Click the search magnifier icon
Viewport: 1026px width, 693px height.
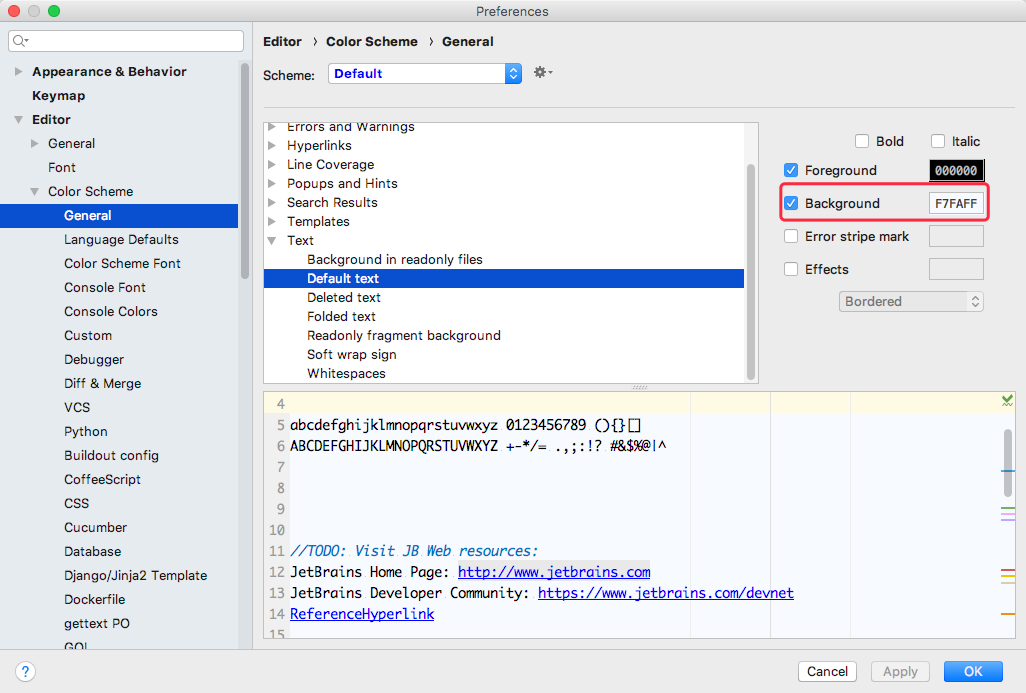pos(21,41)
